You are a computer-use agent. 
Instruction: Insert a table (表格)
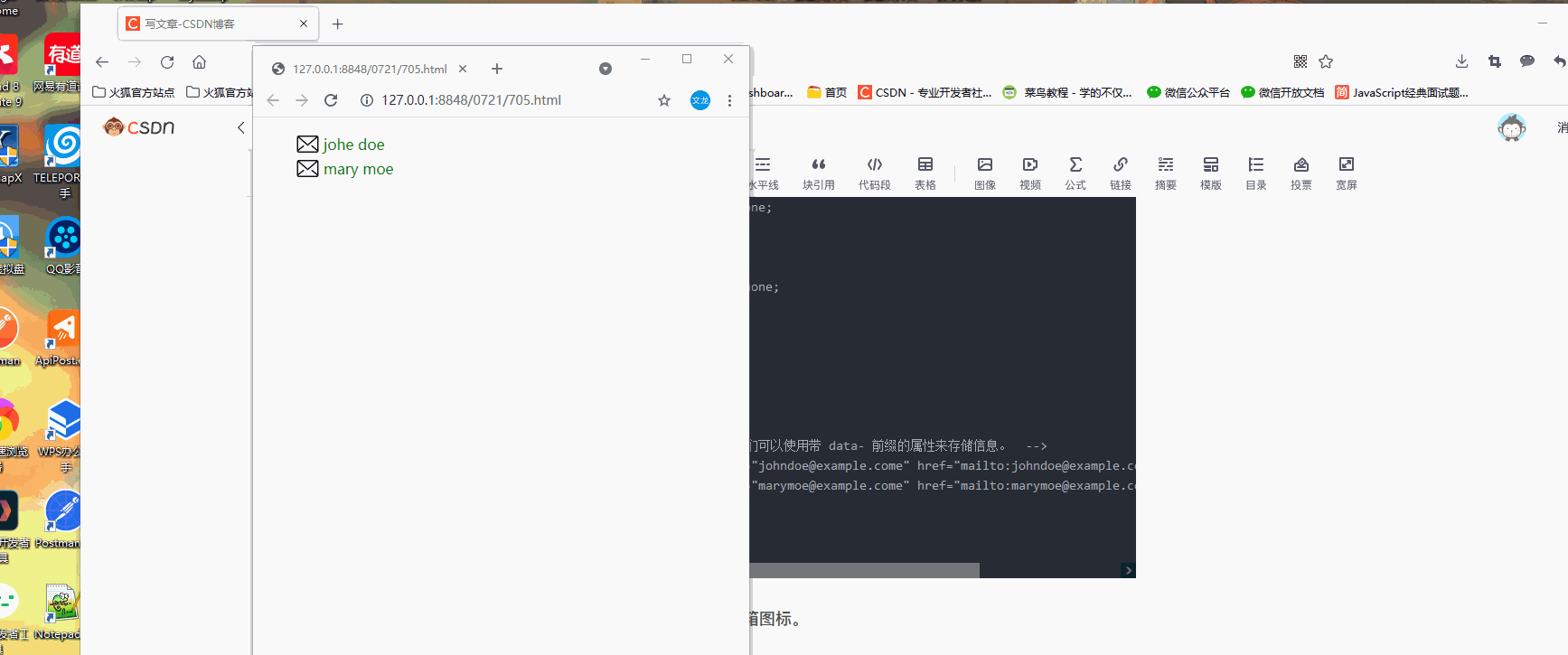(x=925, y=173)
